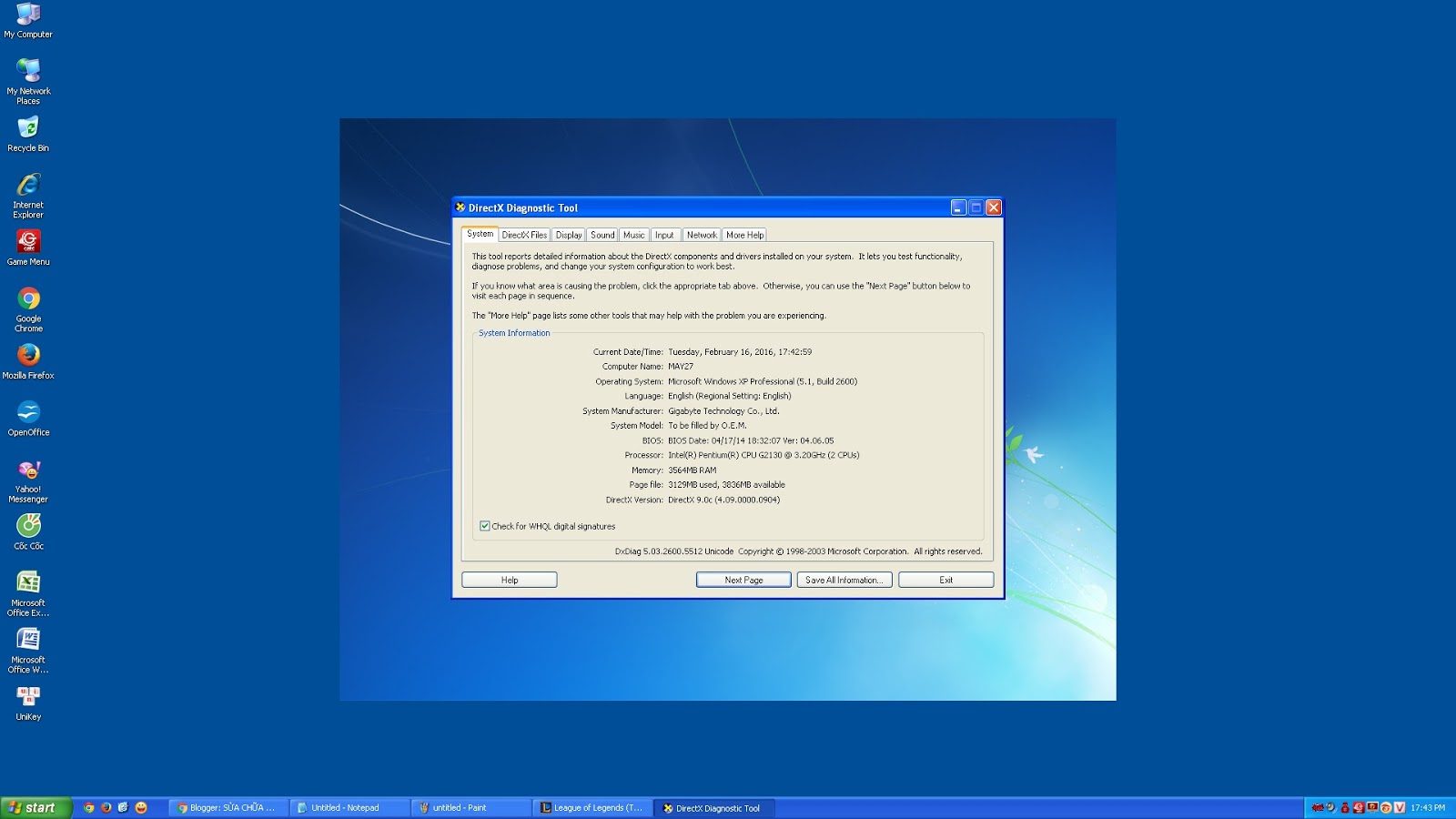Click DirectX 9.0c version text
Screen dimensions: 1456x819
(723, 500)
